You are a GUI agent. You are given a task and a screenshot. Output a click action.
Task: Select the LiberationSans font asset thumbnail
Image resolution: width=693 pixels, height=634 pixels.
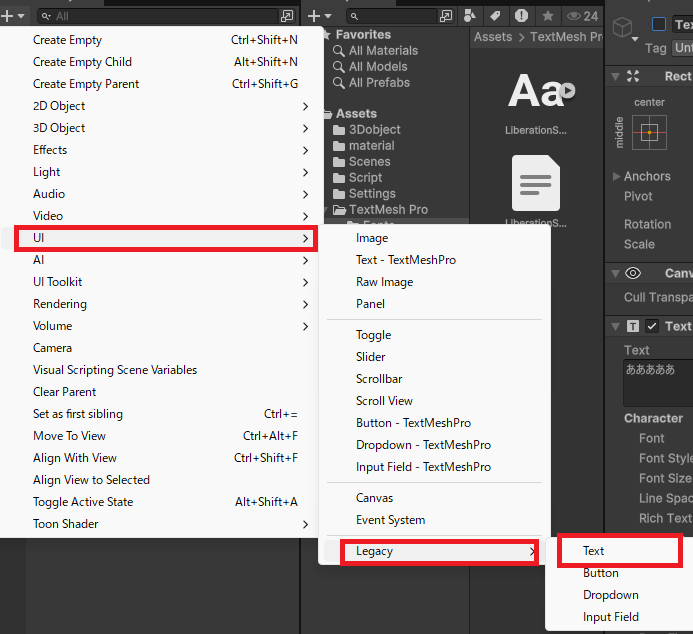(x=536, y=91)
